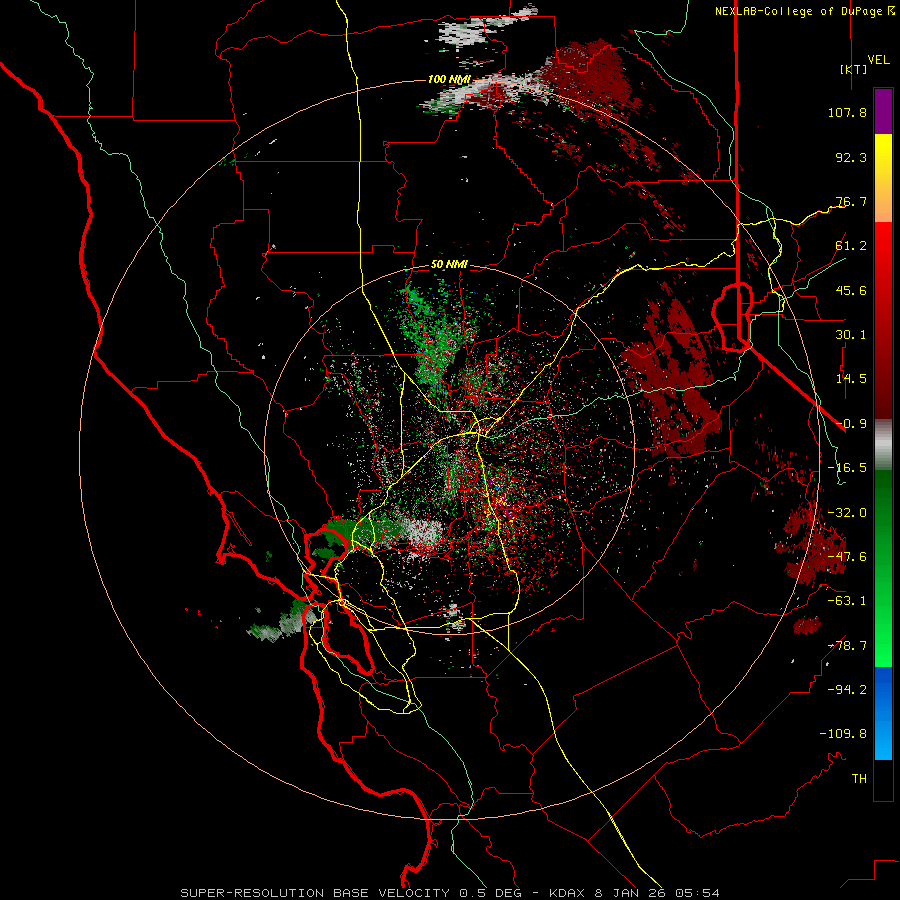Select the VEL legend heading
The width and height of the screenshot is (900, 900).
(x=878, y=60)
